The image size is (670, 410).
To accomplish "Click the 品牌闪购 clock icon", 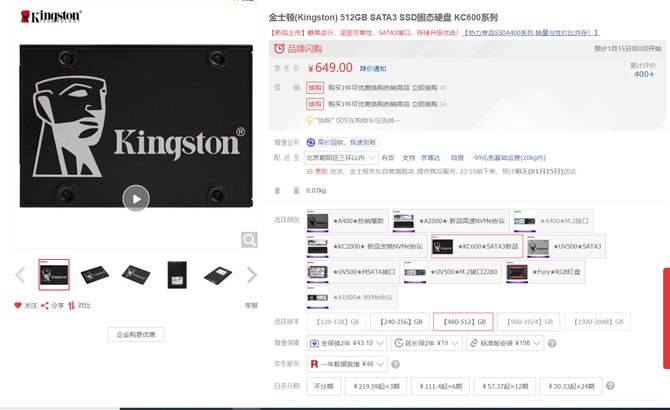I will 279,48.
